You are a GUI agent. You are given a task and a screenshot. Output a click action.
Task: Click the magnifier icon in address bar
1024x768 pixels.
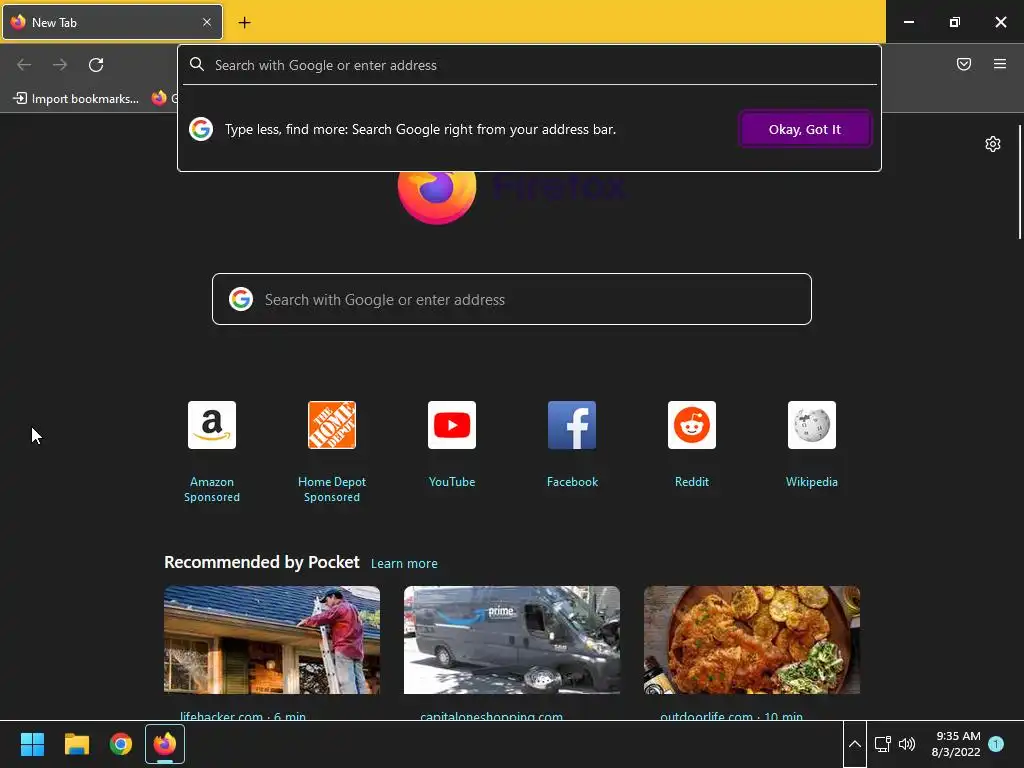pos(197,64)
